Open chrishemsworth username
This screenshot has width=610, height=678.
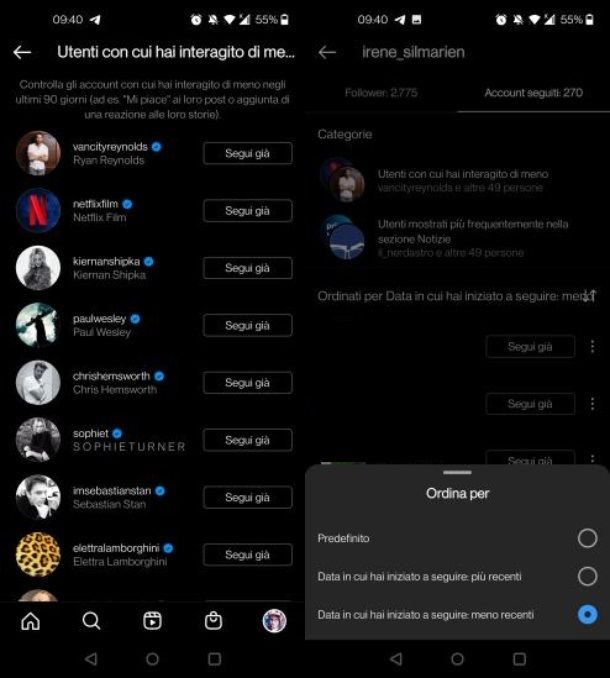pos(112,376)
